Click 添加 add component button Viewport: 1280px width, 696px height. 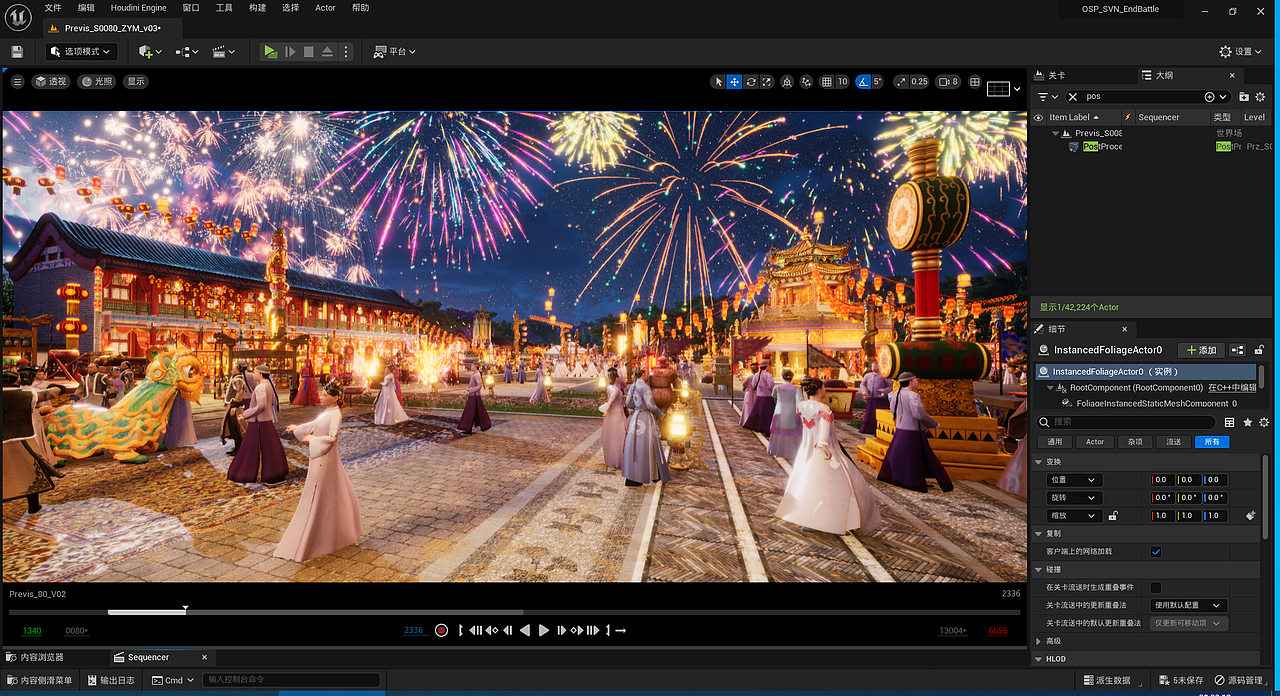click(x=1201, y=350)
